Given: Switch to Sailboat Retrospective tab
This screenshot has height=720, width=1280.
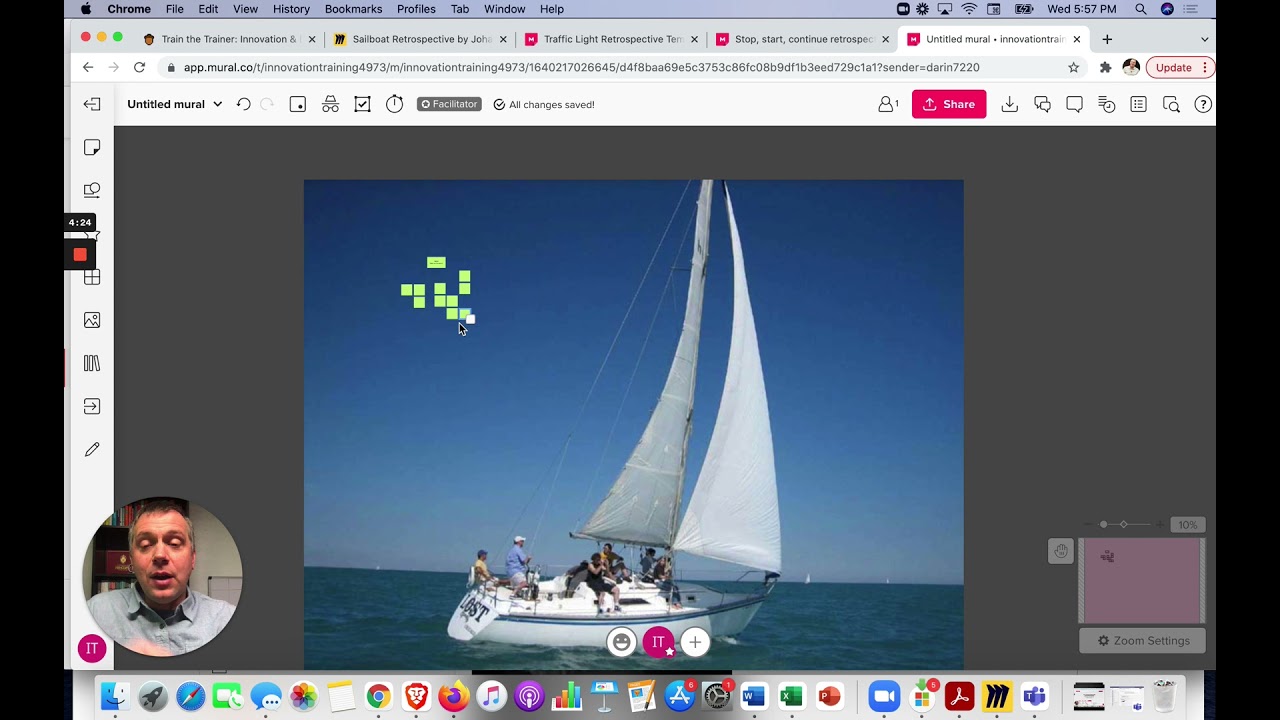Looking at the screenshot, I should [x=421, y=39].
